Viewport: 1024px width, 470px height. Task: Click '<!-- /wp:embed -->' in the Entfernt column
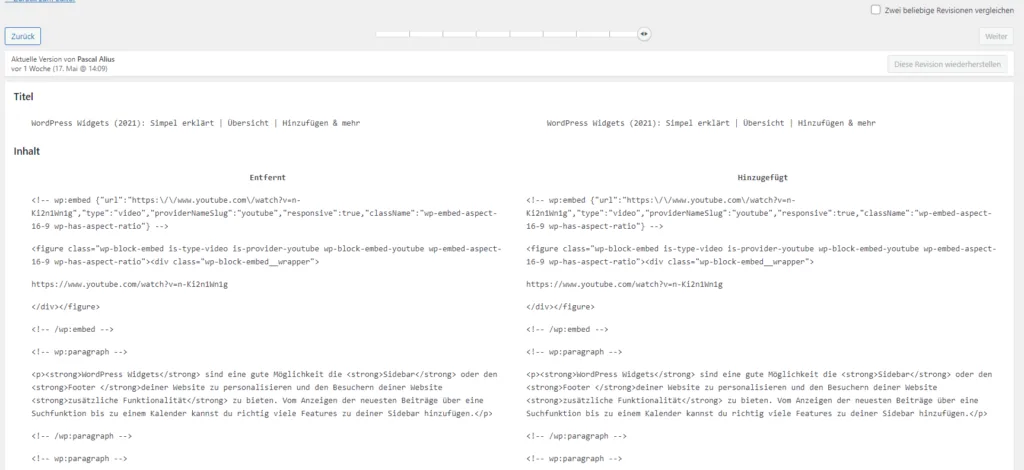point(72,329)
